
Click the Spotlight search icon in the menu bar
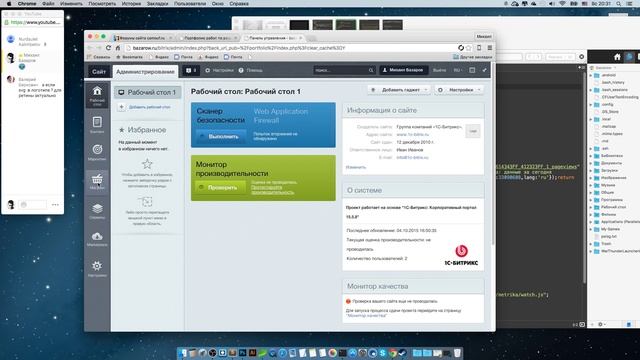click(619, 3)
